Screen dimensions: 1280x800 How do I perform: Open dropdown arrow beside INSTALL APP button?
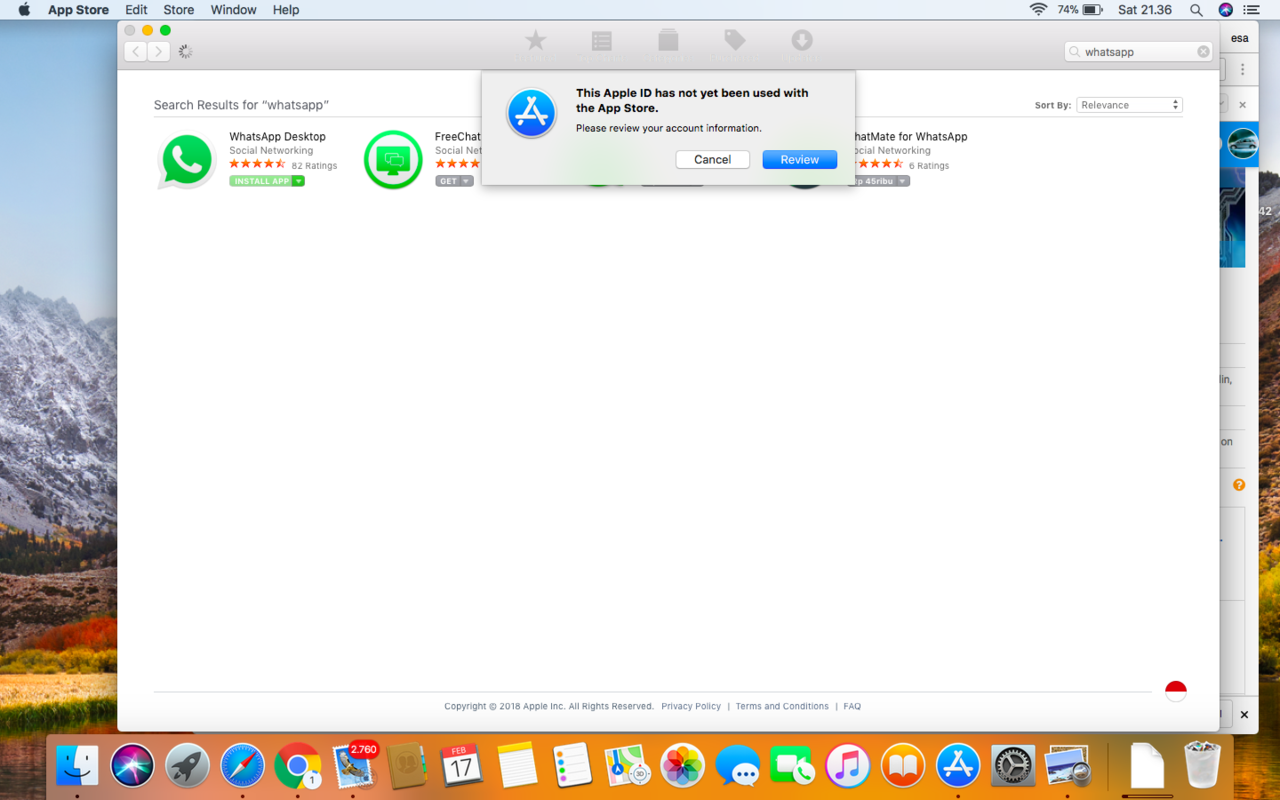click(x=298, y=181)
